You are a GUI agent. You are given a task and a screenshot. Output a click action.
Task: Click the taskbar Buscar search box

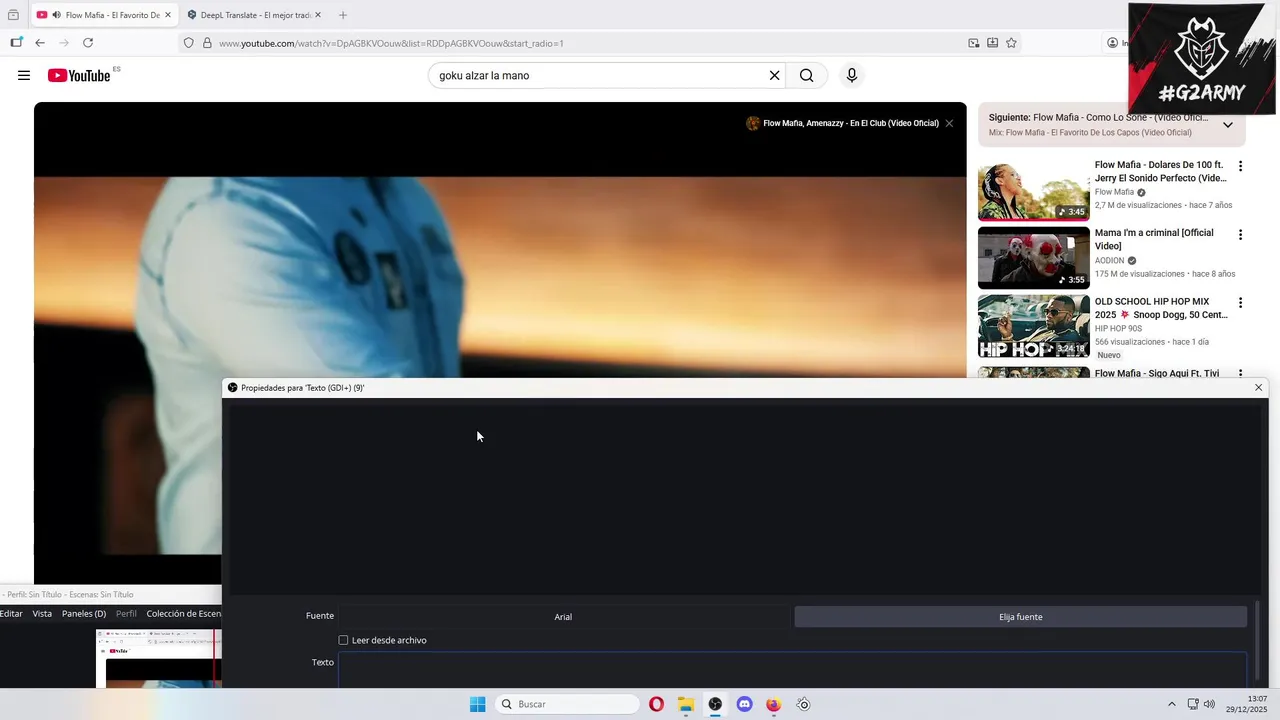tap(566, 704)
